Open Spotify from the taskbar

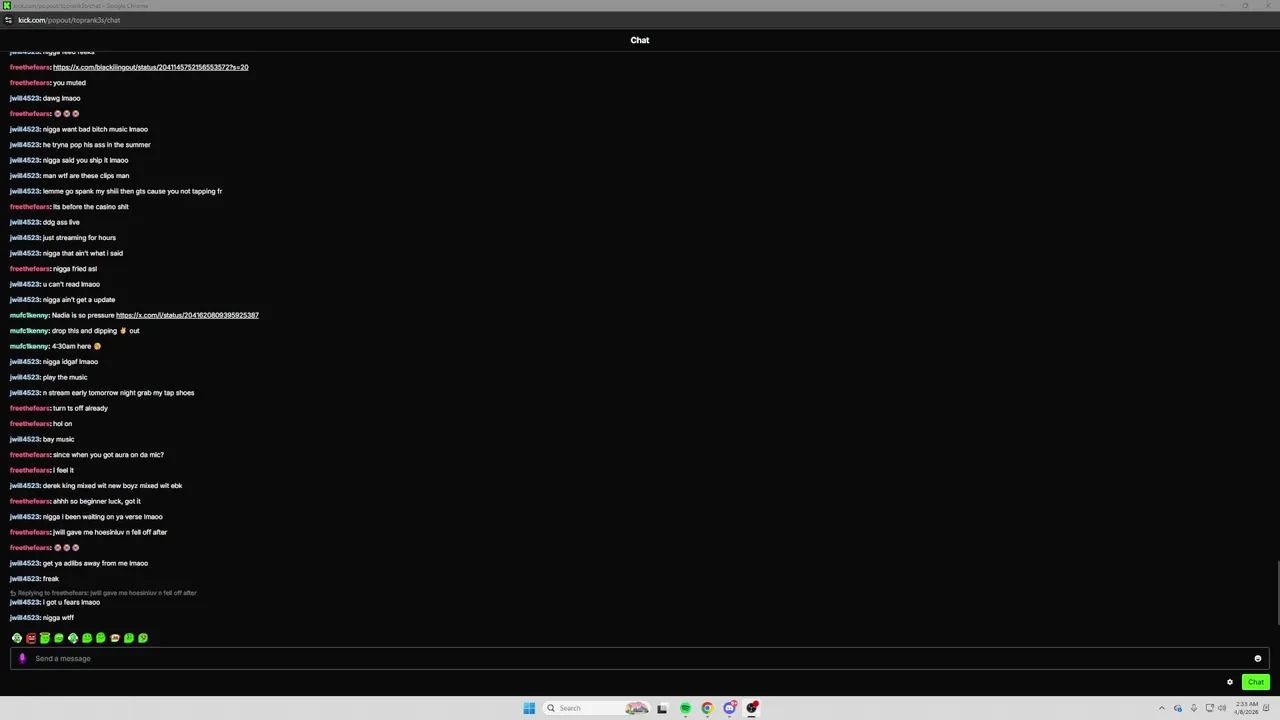coord(685,708)
